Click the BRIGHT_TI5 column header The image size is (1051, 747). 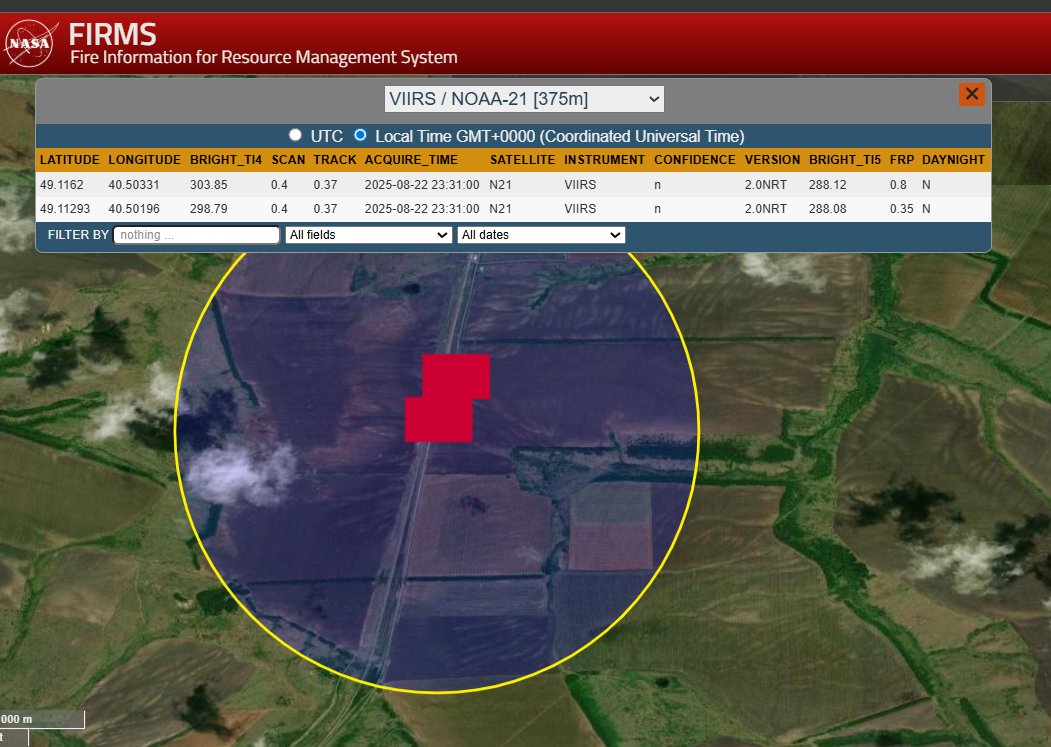coord(845,160)
